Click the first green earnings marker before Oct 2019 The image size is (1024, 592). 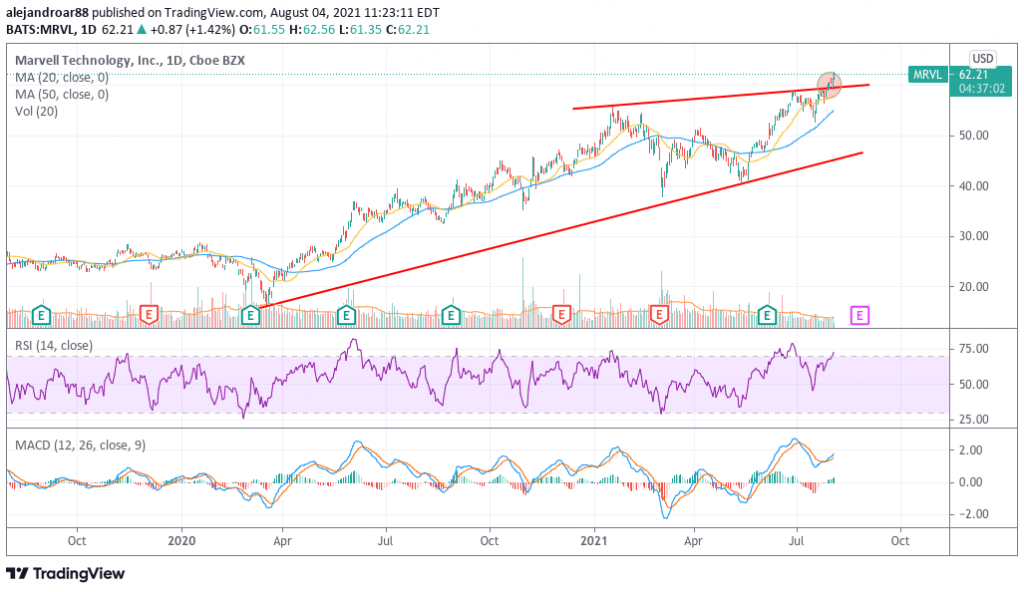(x=41, y=316)
